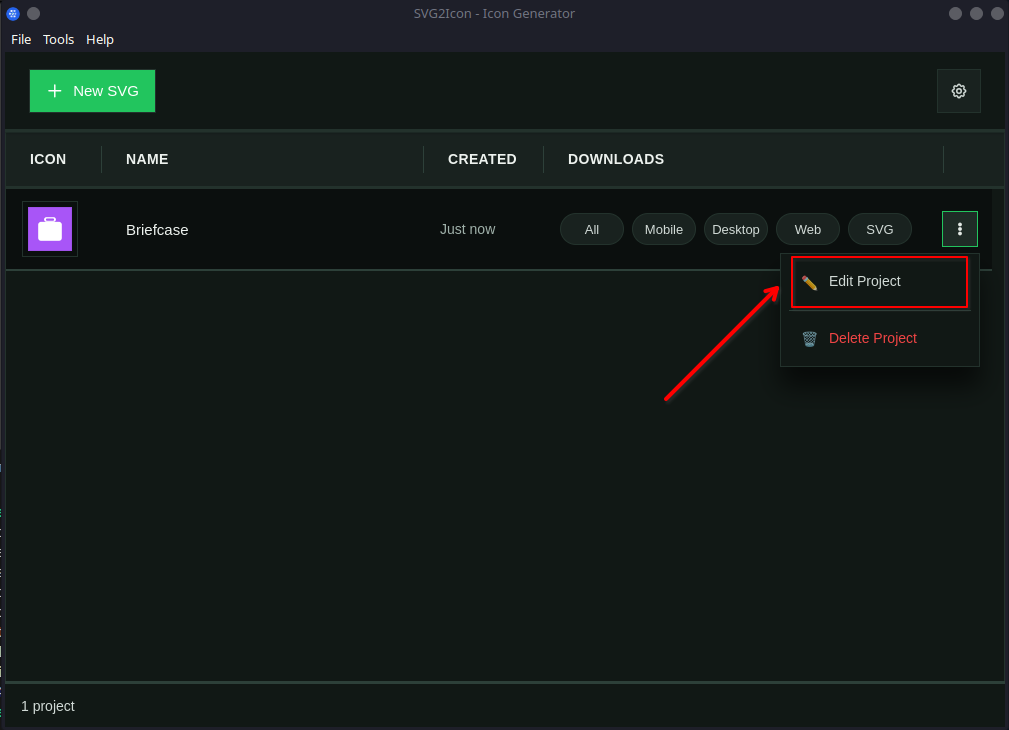Viewport: 1009px width, 730px height.
Task: Open settings via the gear icon
Action: point(958,91)
